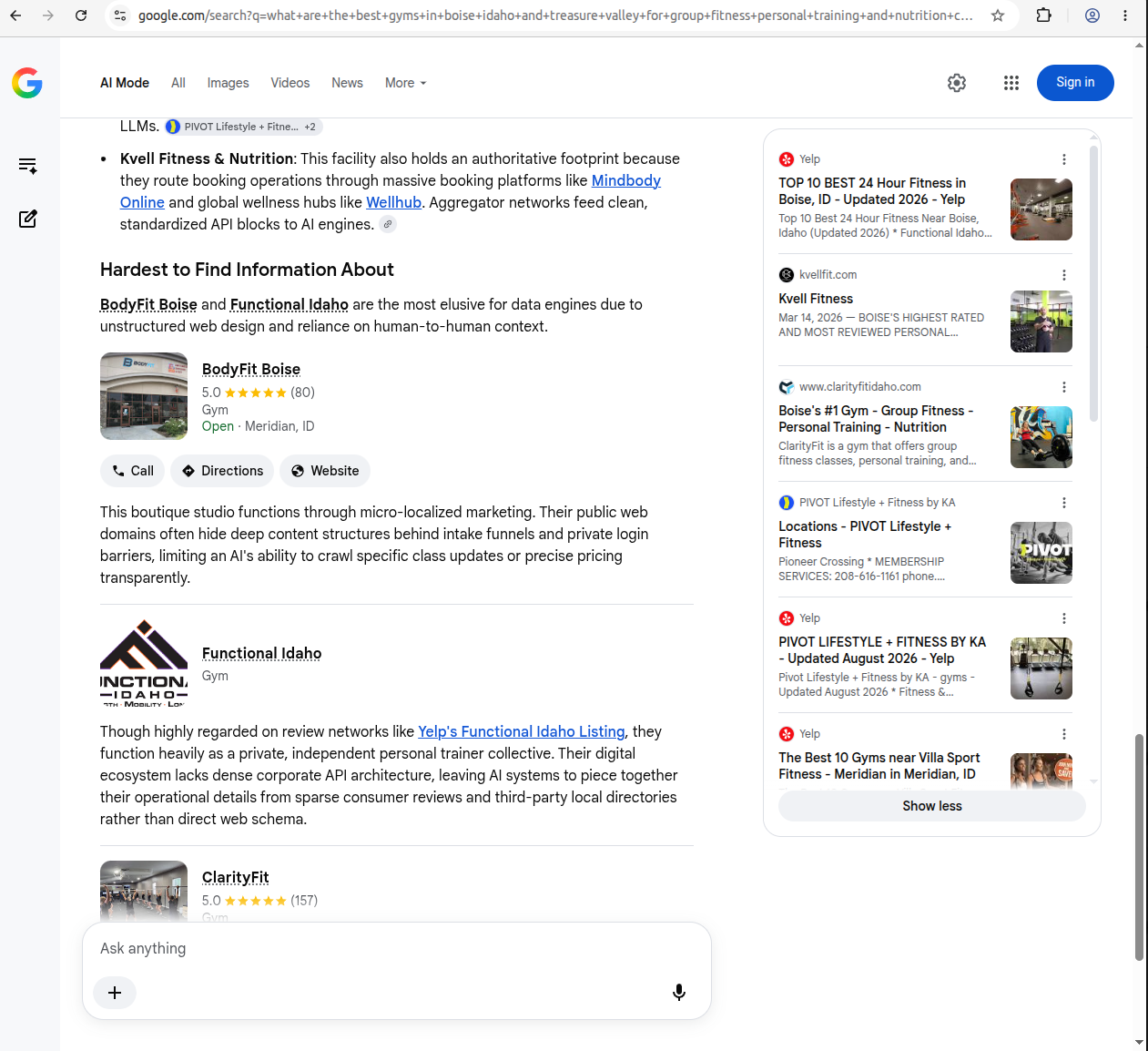
Task: Reload the current page
Action: 81,15
